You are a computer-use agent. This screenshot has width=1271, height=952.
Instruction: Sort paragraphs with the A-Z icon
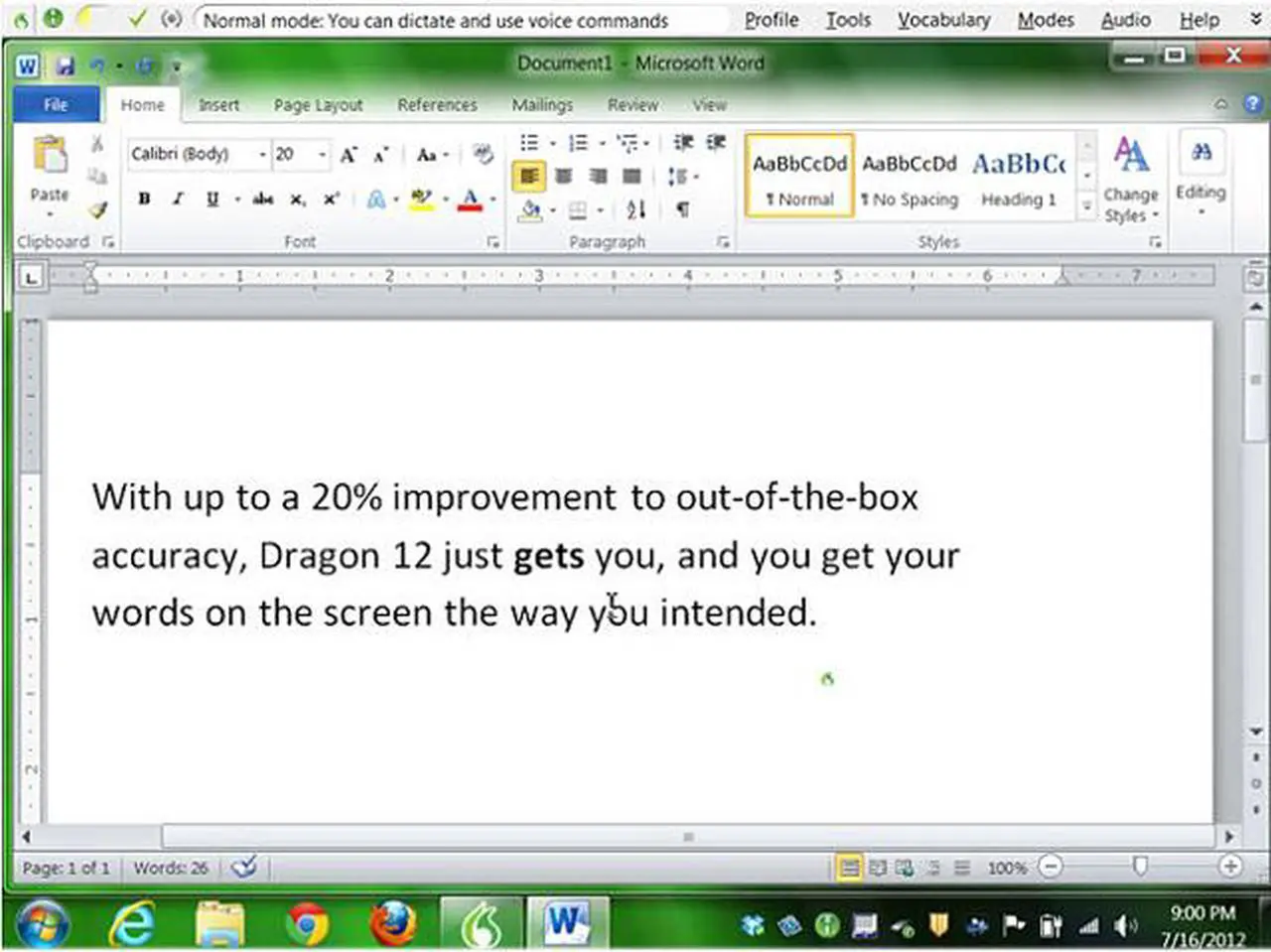pos(635,209)
